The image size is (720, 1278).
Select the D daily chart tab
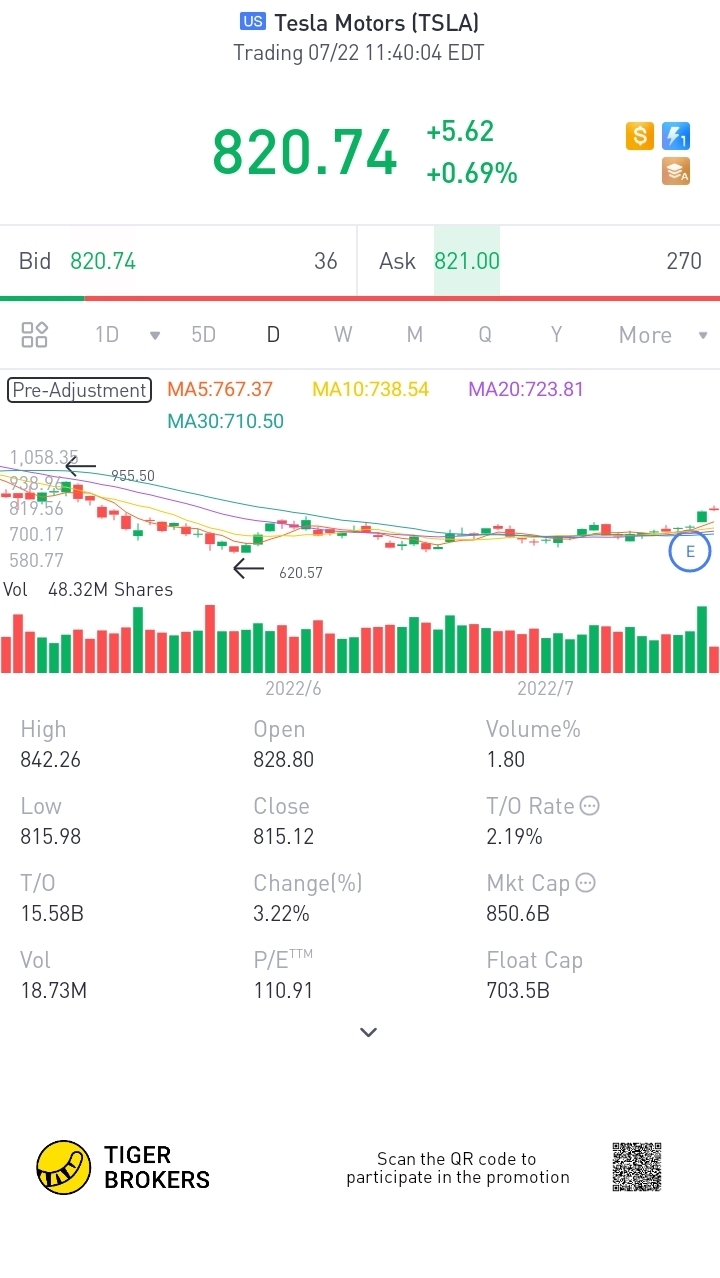[x=273, y=335]
